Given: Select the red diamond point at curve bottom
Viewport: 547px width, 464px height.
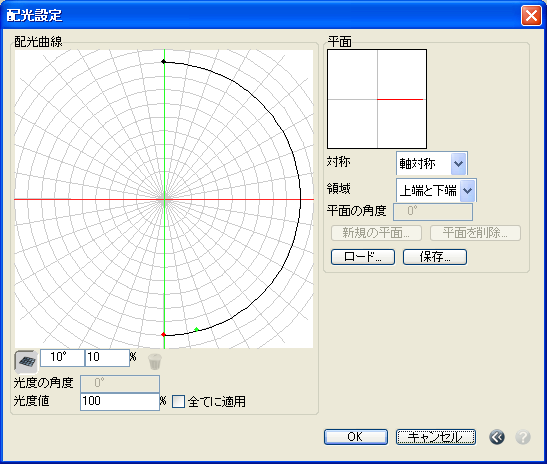Looking at the screenshot, I should coord(163,335).
